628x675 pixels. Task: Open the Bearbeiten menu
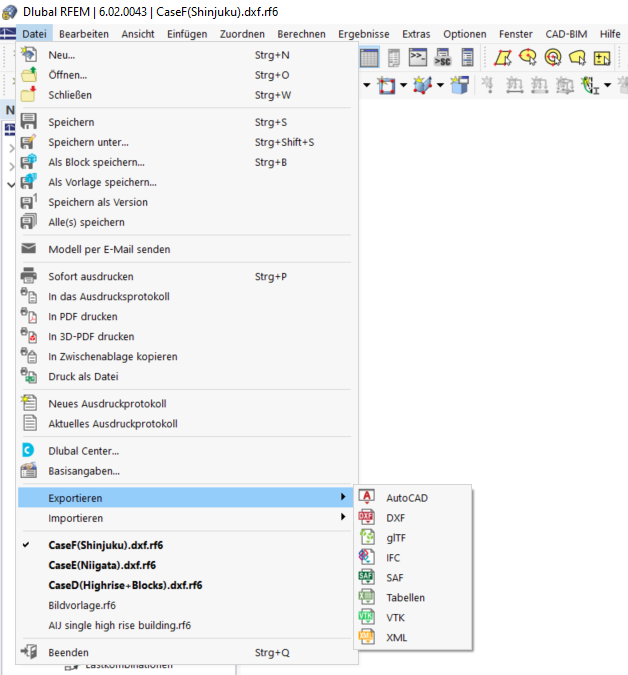(84, 34)
